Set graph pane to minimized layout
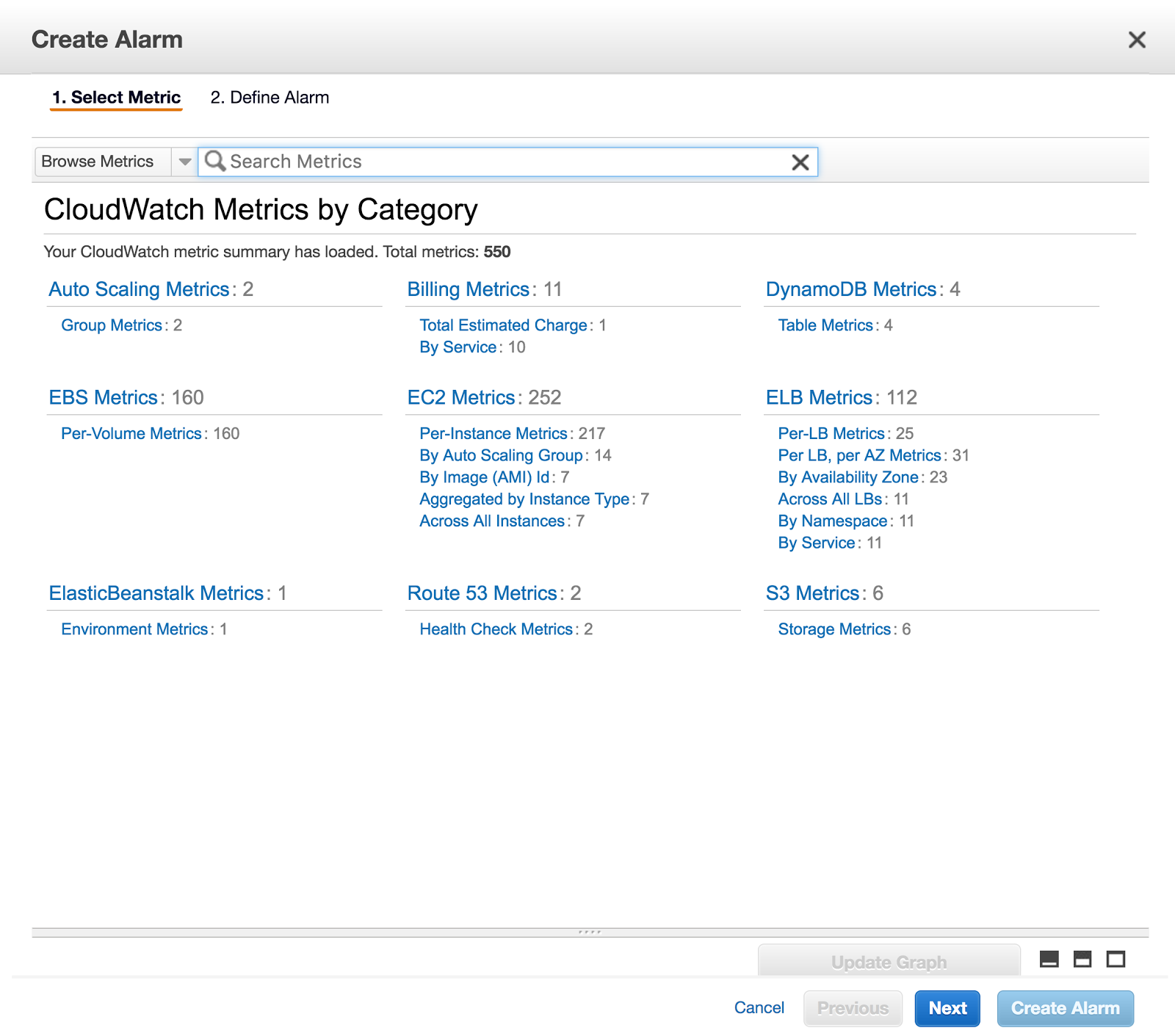The height and width of the screenshot is (1036, 1175). (x=1049, y=959)
